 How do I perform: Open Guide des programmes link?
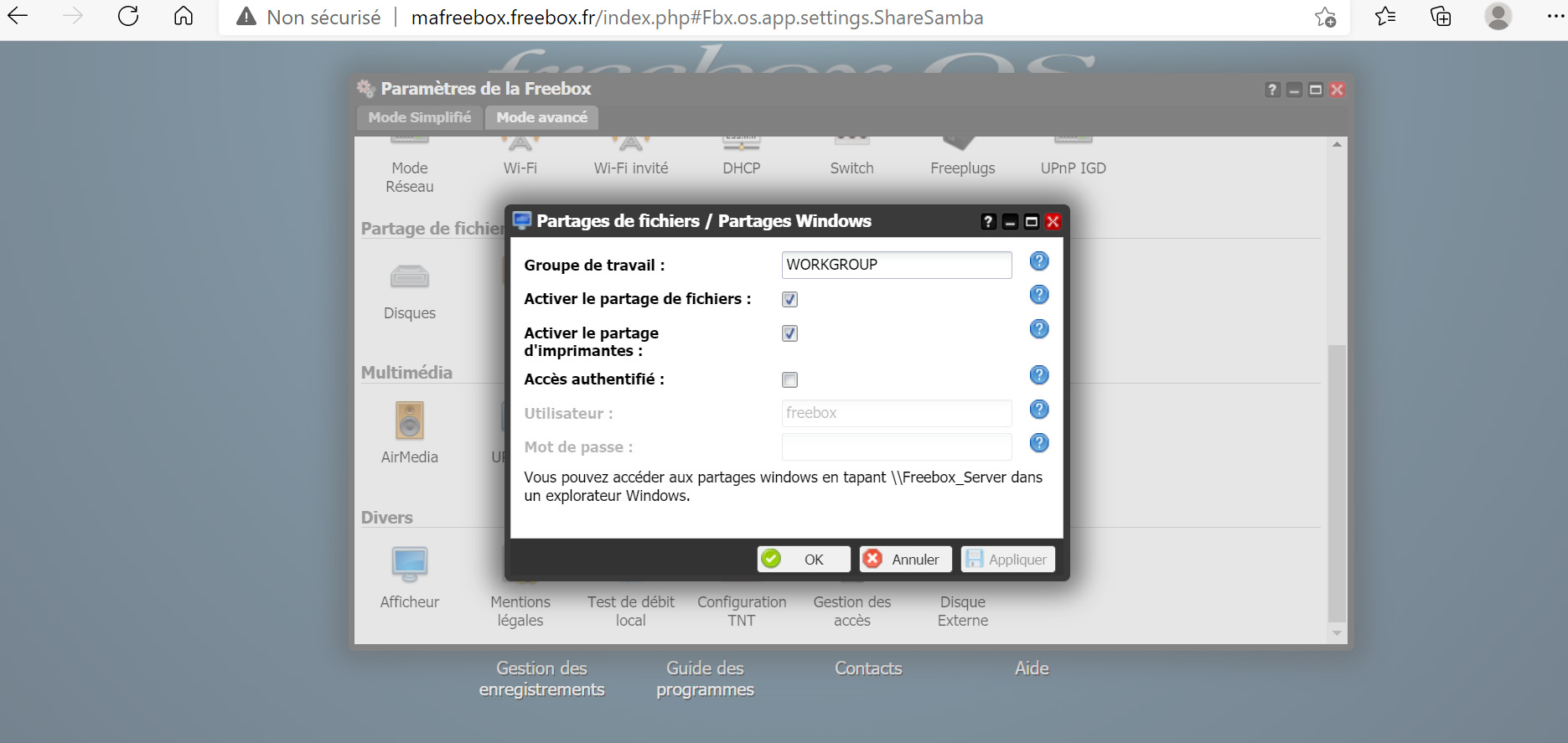[706, 679]
